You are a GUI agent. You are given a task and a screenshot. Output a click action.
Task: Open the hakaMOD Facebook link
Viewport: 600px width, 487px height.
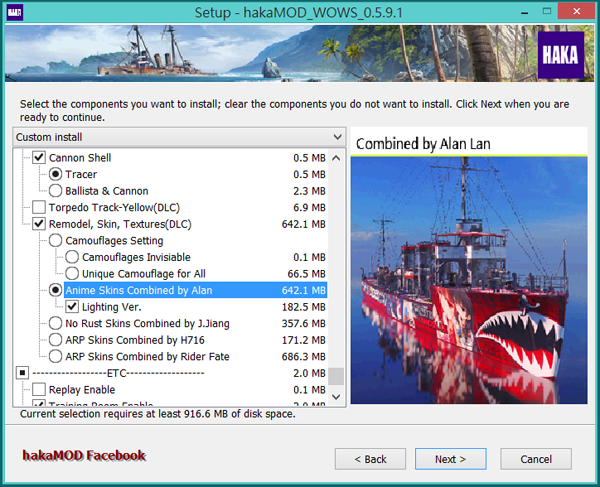point(84,456)
